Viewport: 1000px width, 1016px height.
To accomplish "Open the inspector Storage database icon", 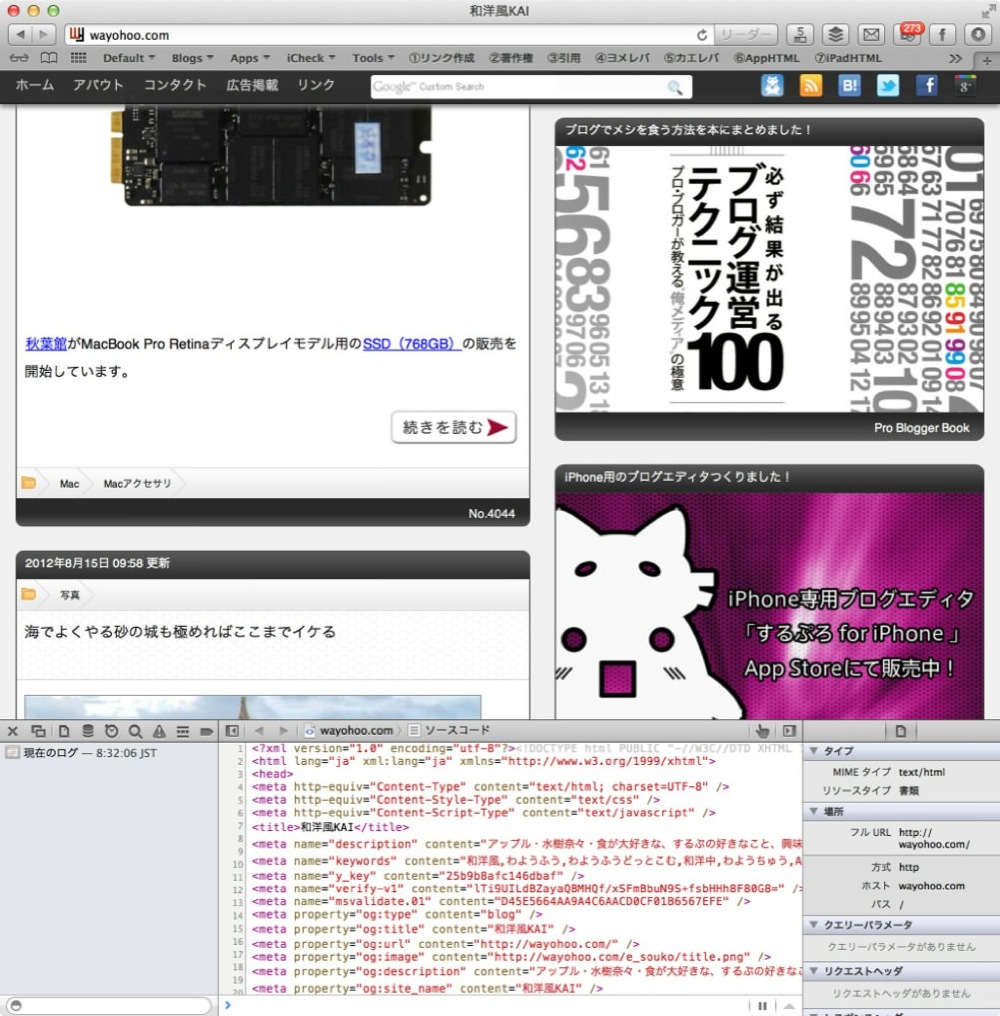I will (x=87, y=732).
